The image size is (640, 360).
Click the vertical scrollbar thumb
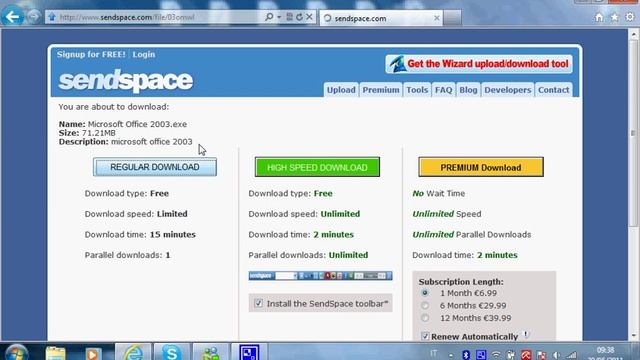point(633,133)
